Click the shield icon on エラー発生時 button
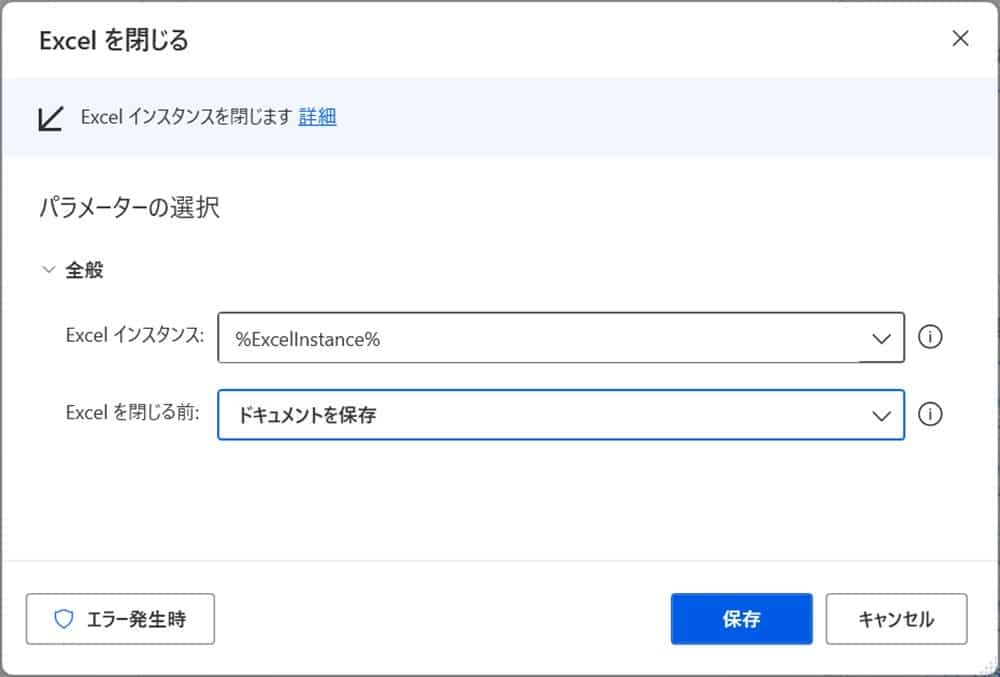Viewport: 1000px width, 677px height. [x=65, y=619]
